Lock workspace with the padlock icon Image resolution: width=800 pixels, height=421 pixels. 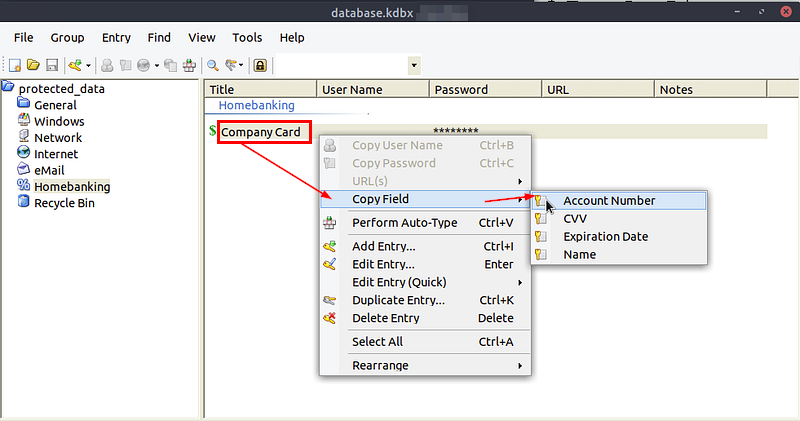pyautogui.click(x=260, y=65)
